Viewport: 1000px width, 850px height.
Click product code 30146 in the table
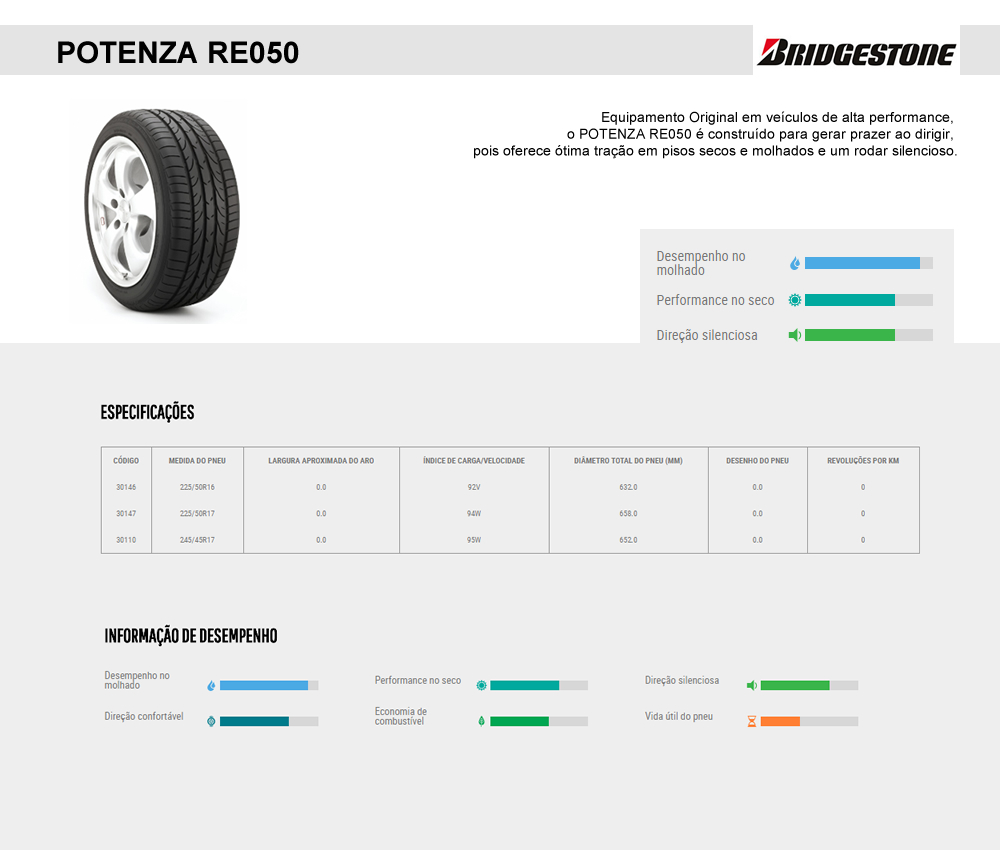click(126, 487)
